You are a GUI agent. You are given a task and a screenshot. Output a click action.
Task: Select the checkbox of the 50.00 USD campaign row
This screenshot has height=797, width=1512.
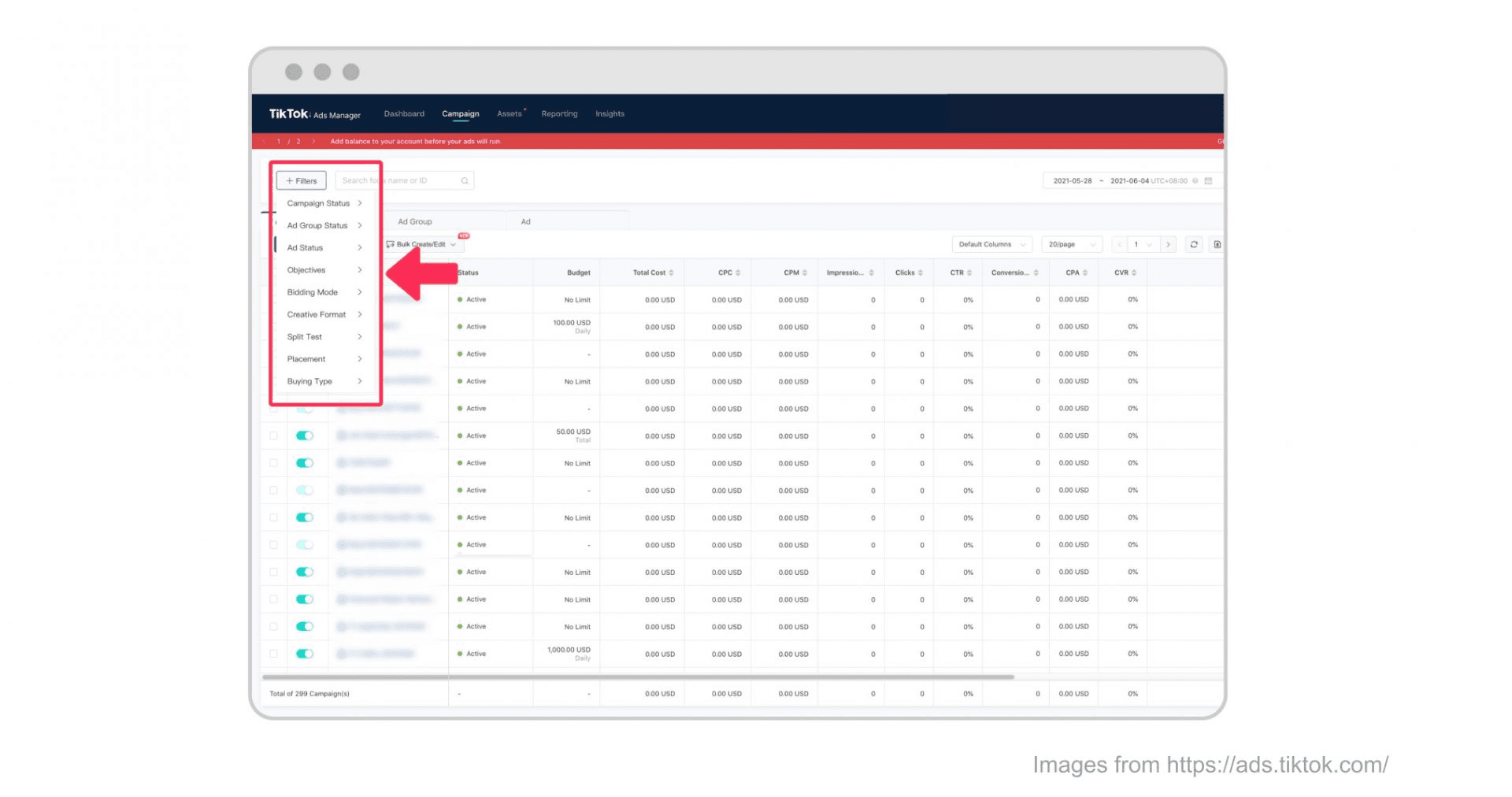pos(273,435)
